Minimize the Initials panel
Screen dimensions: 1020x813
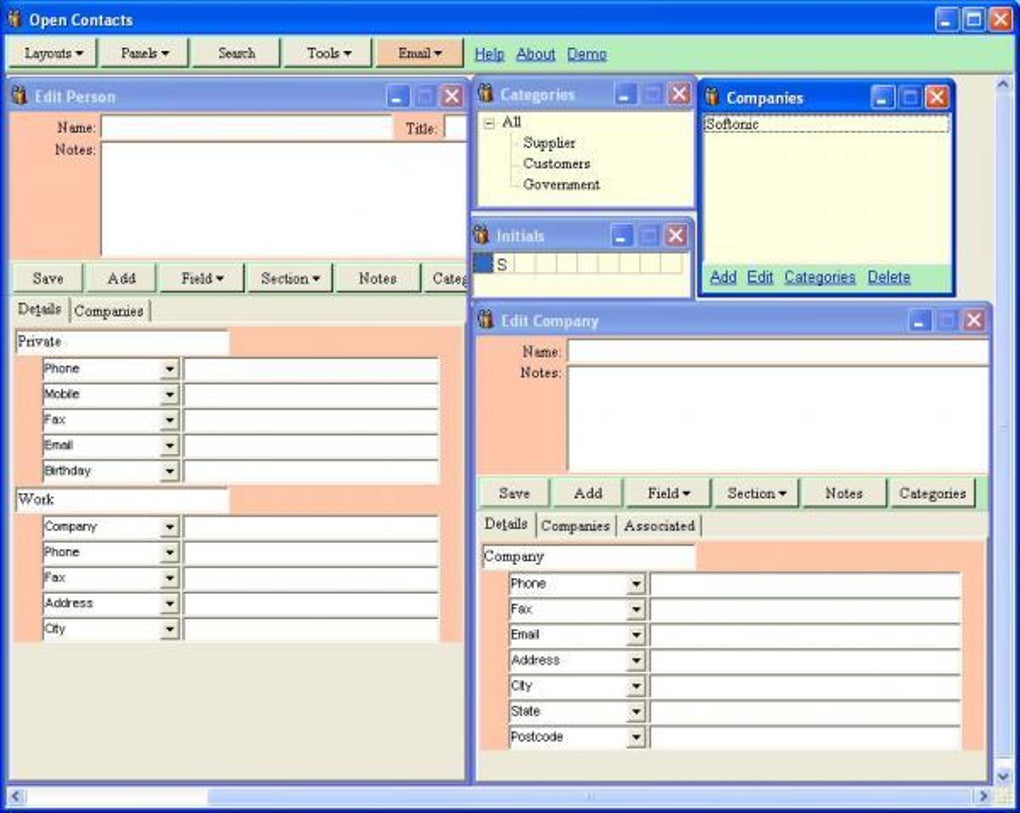pos(622,235)
